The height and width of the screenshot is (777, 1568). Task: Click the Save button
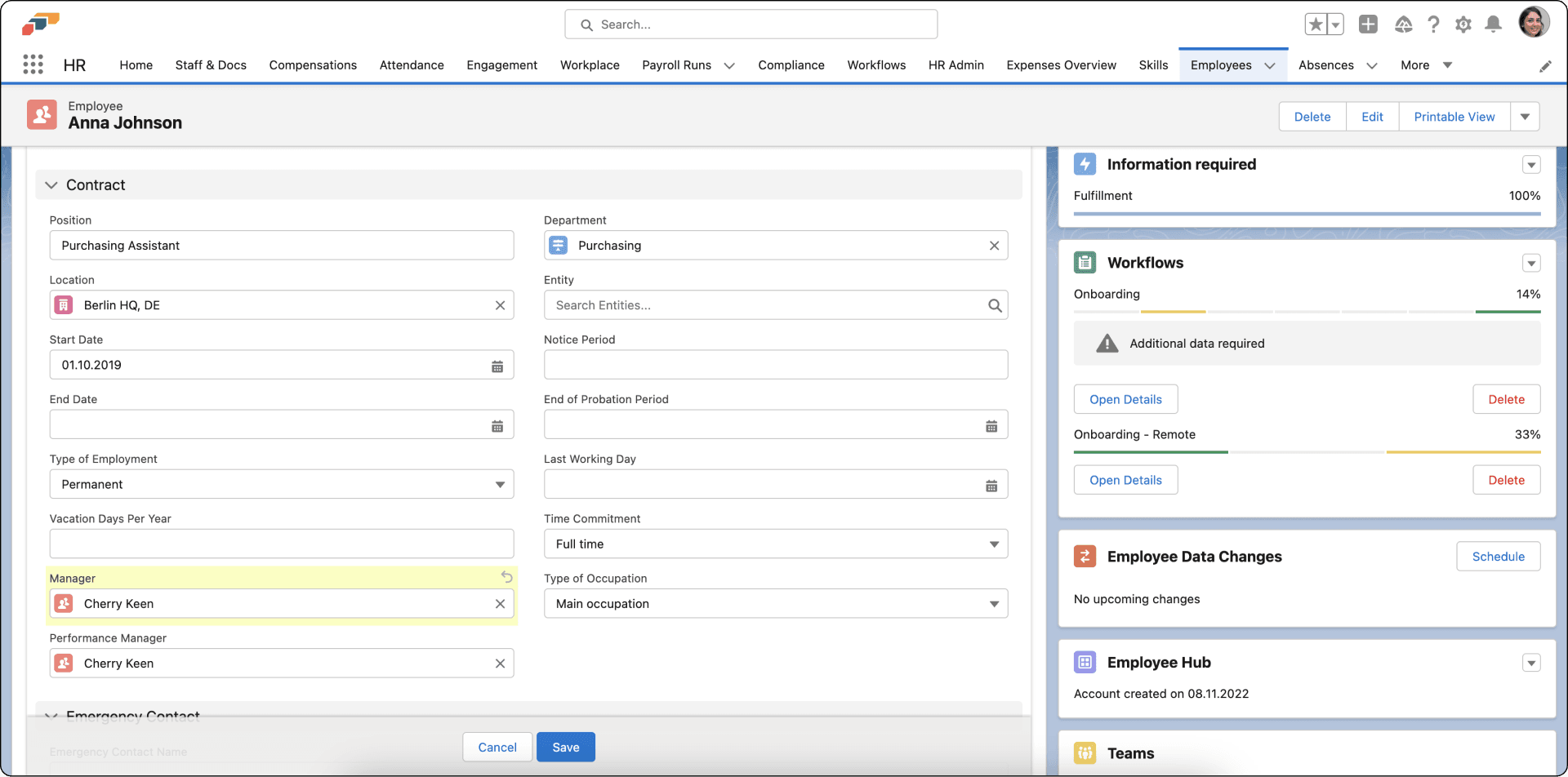point(565,747)
